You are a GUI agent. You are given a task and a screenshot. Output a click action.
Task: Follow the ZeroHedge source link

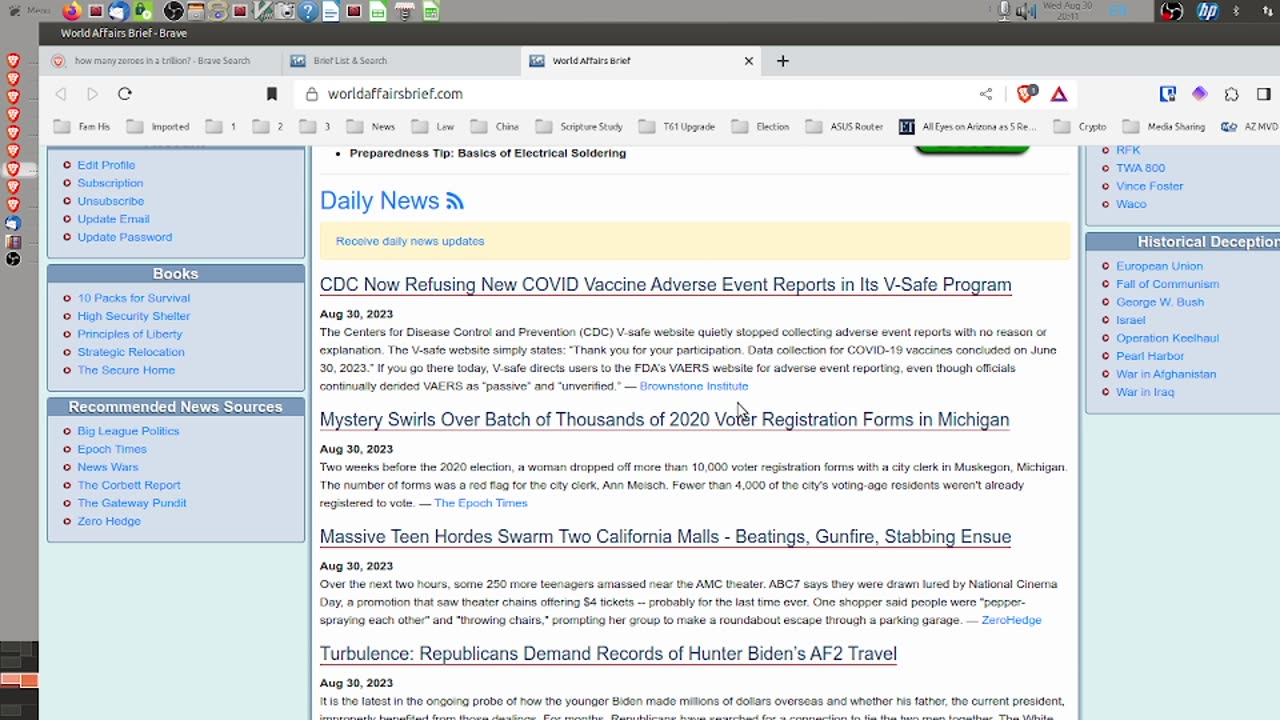pyautogui.click(x=1011, y=620)
